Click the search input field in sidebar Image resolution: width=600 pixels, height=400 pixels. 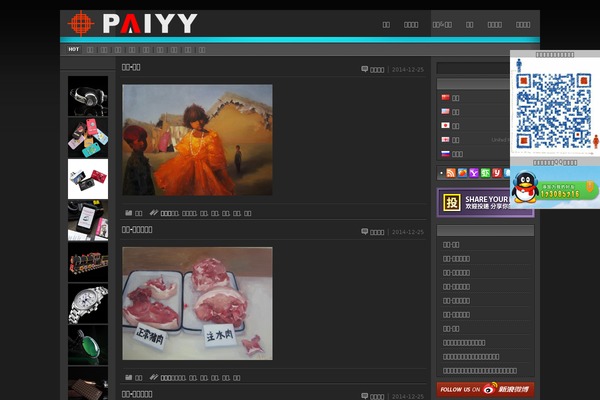[472, 69]
